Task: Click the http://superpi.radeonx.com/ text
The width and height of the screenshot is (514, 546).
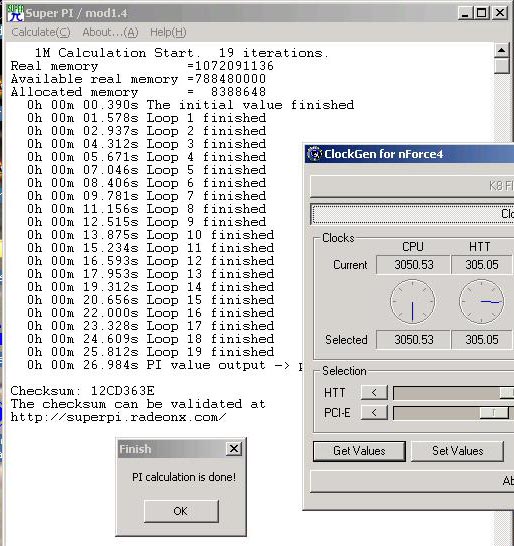Action: tap(118, 417)
